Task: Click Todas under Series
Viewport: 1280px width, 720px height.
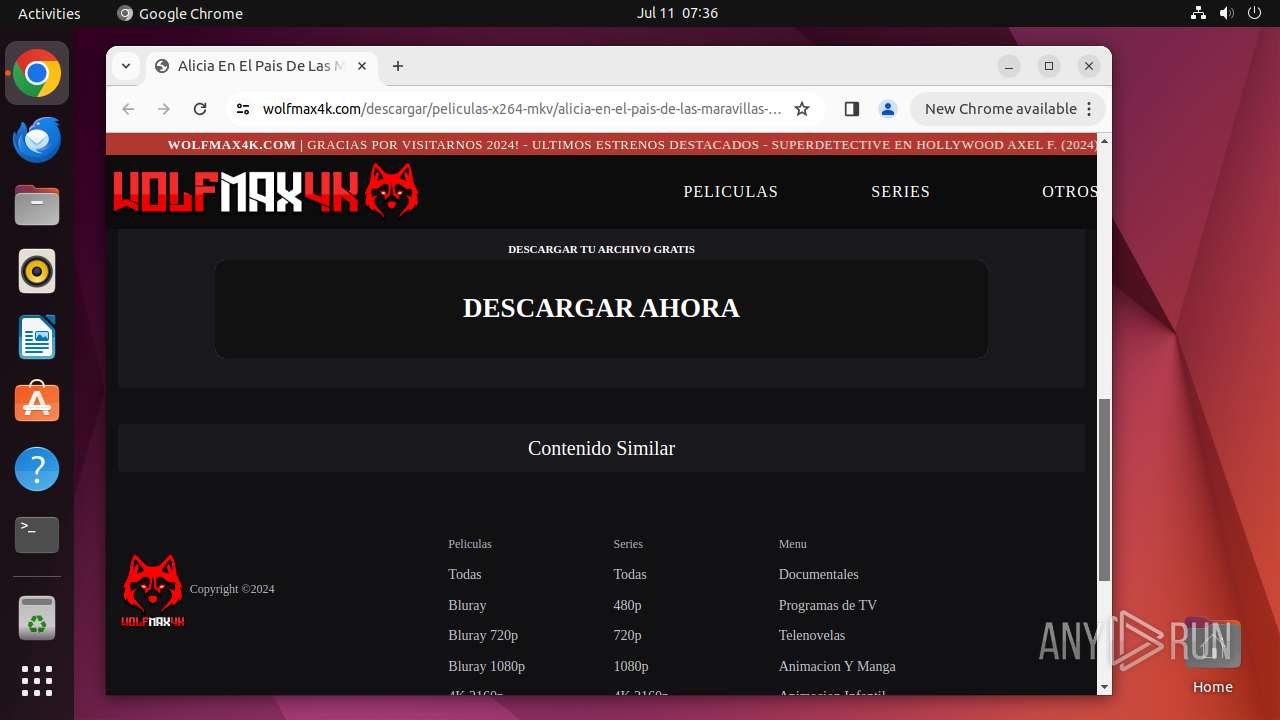Action: (x=630, y=574)
